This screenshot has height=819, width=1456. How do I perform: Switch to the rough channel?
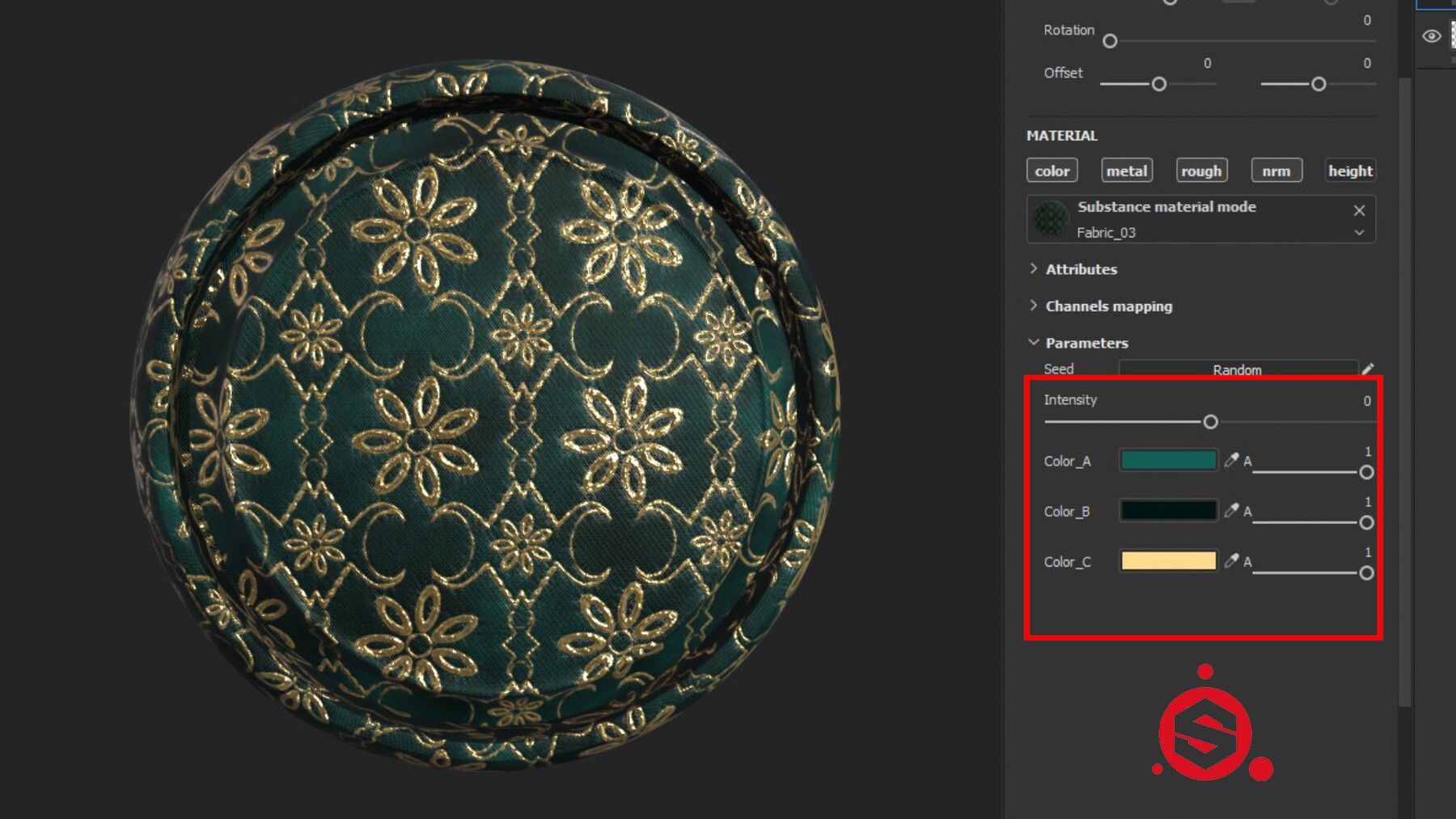[x=1201, y=170]
